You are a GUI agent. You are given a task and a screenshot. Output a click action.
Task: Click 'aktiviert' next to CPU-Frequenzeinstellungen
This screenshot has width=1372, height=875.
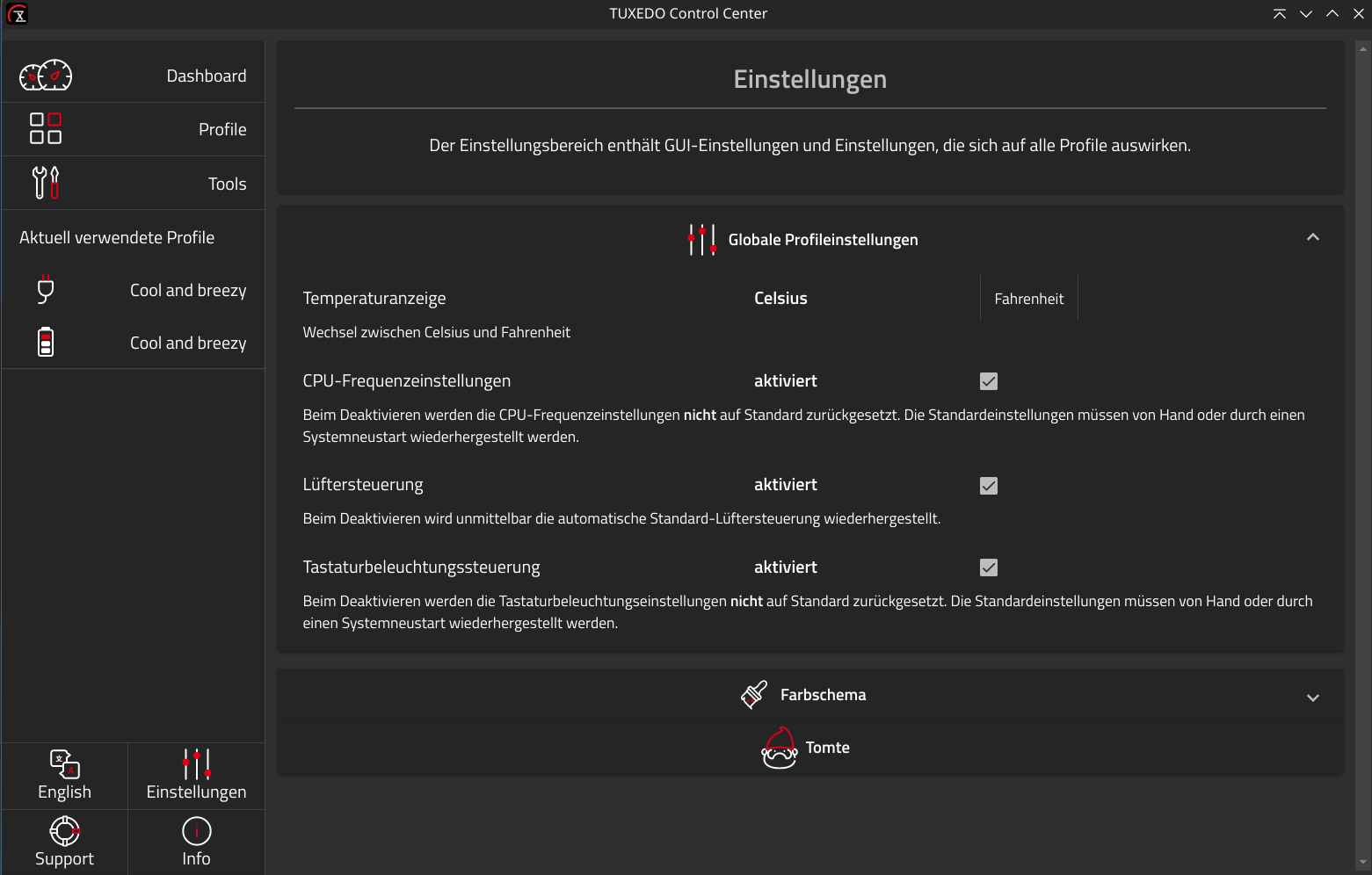tap(786, 381)
